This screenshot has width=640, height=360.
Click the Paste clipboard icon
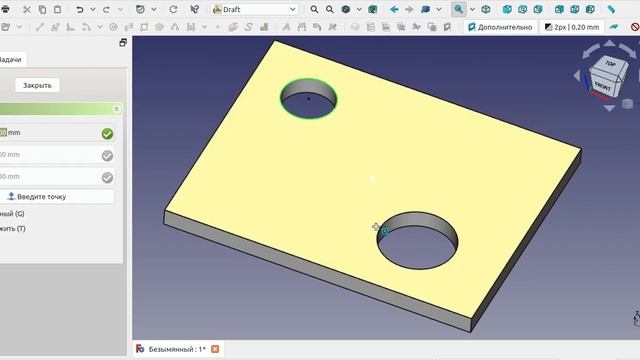point(58,9)
